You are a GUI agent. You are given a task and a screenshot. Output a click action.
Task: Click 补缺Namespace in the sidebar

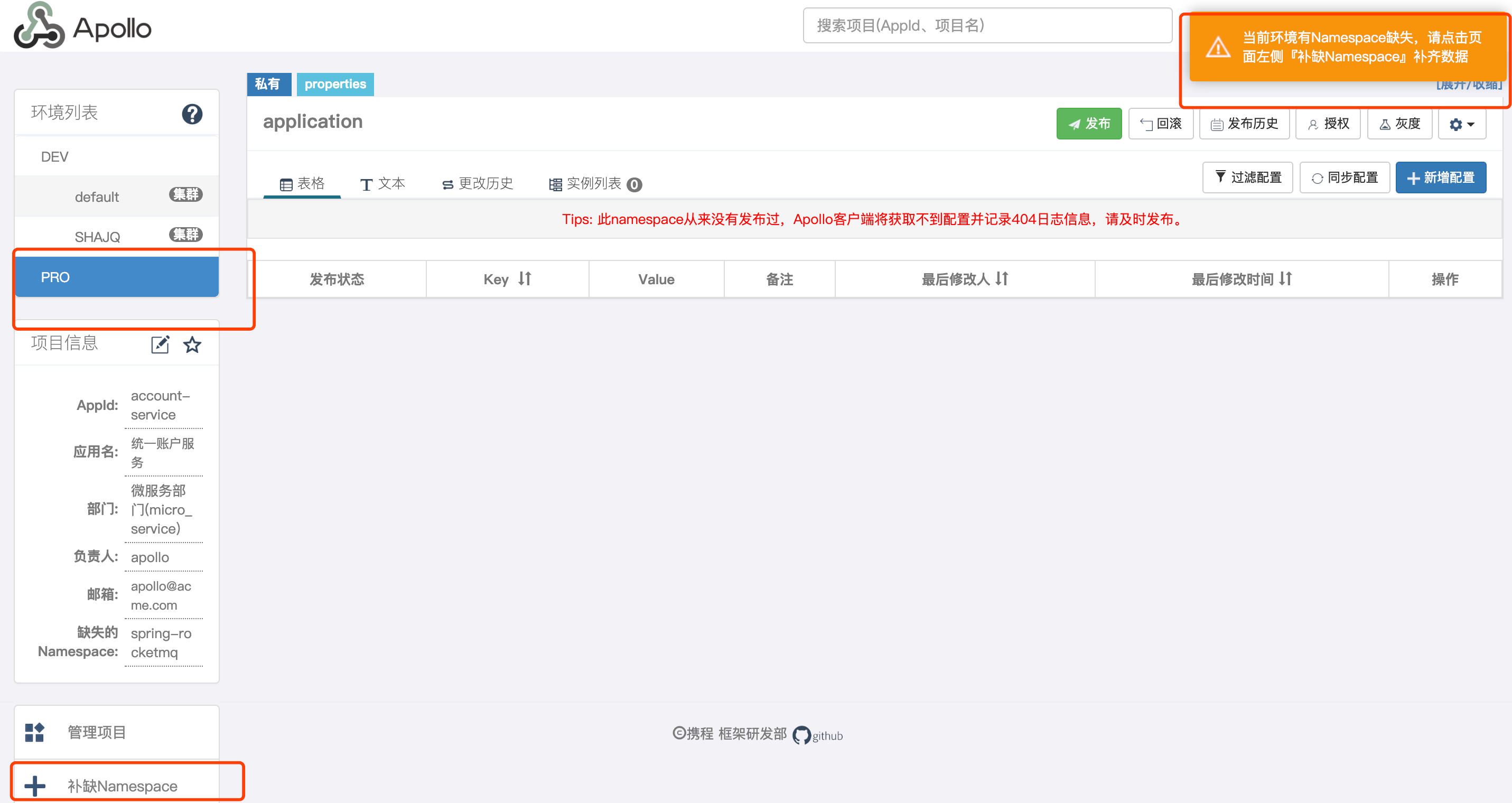click(122, 786)
